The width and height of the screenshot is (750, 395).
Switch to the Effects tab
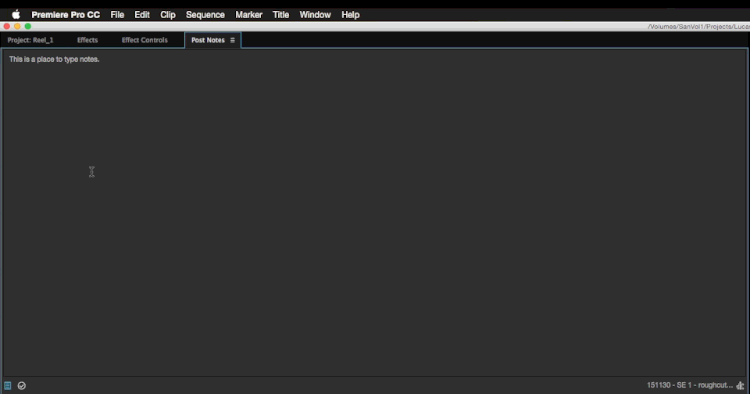click(88, 40)
